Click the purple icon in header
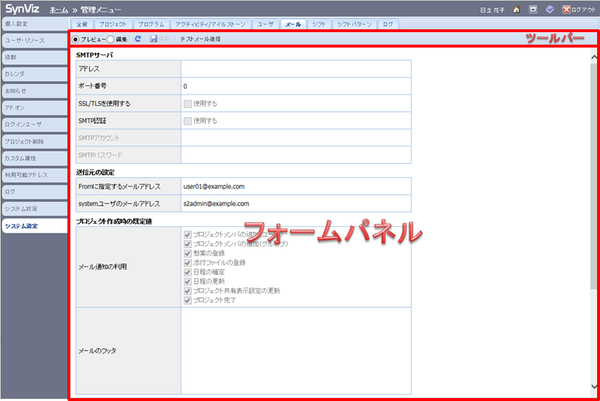The height and width of the screenshot is (401, 600). [x=549, y=8]
